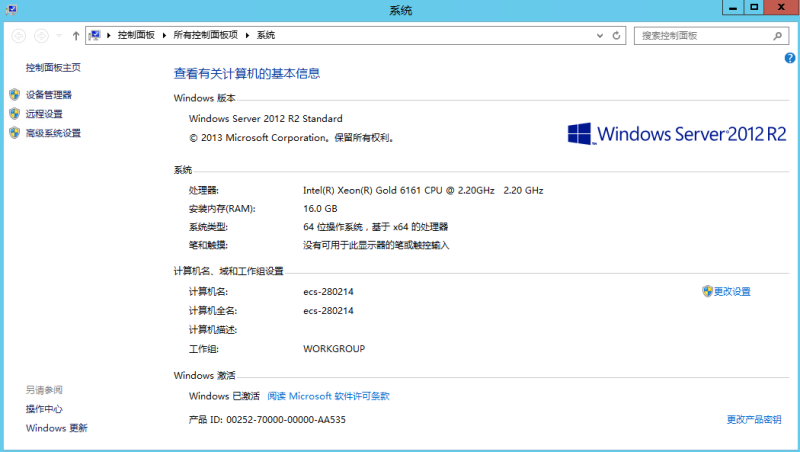The height and width of the screenshot is (452, 800).
Task: Open 控制面板主页 link
Action: pos(53,68)
